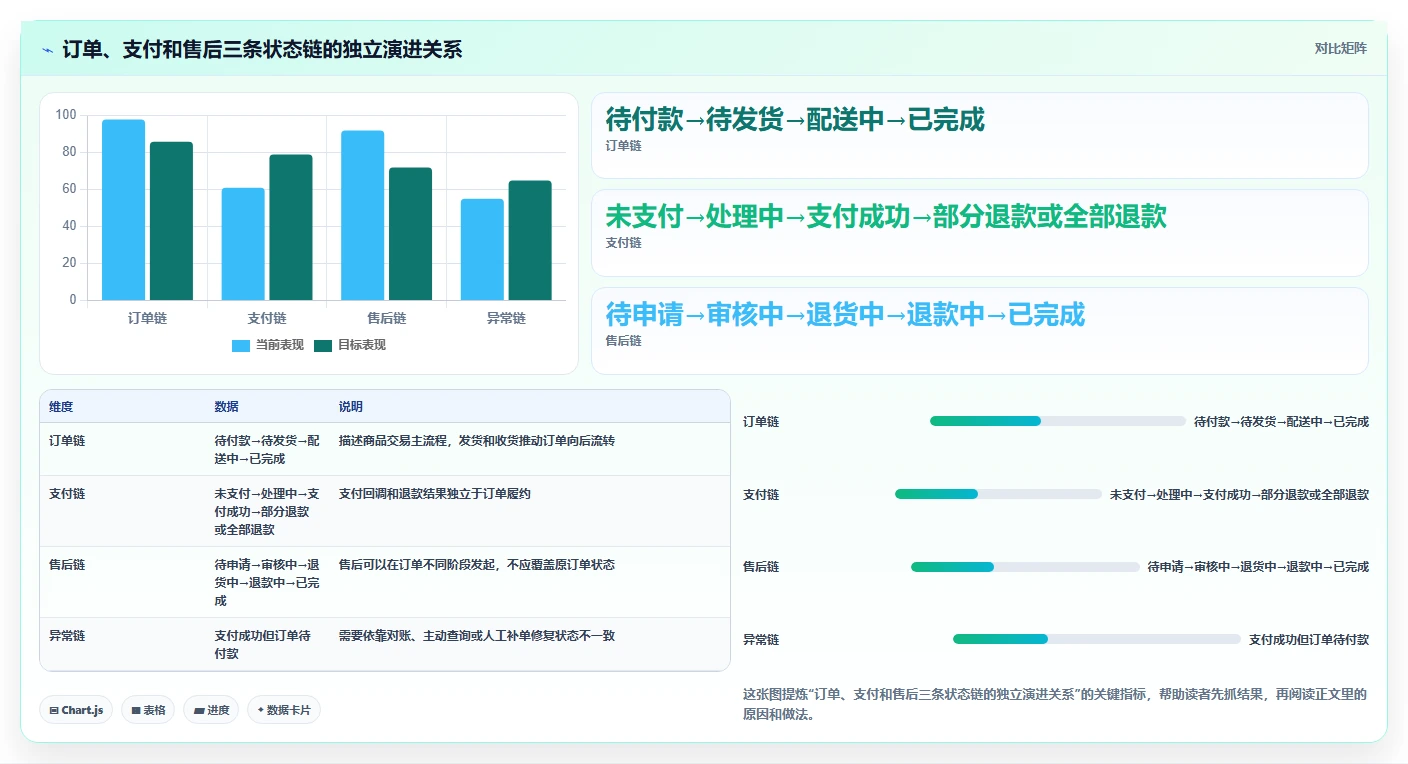
Task: Click the 售后链 x-axis label in chart
Action: [x=386, y=318]
